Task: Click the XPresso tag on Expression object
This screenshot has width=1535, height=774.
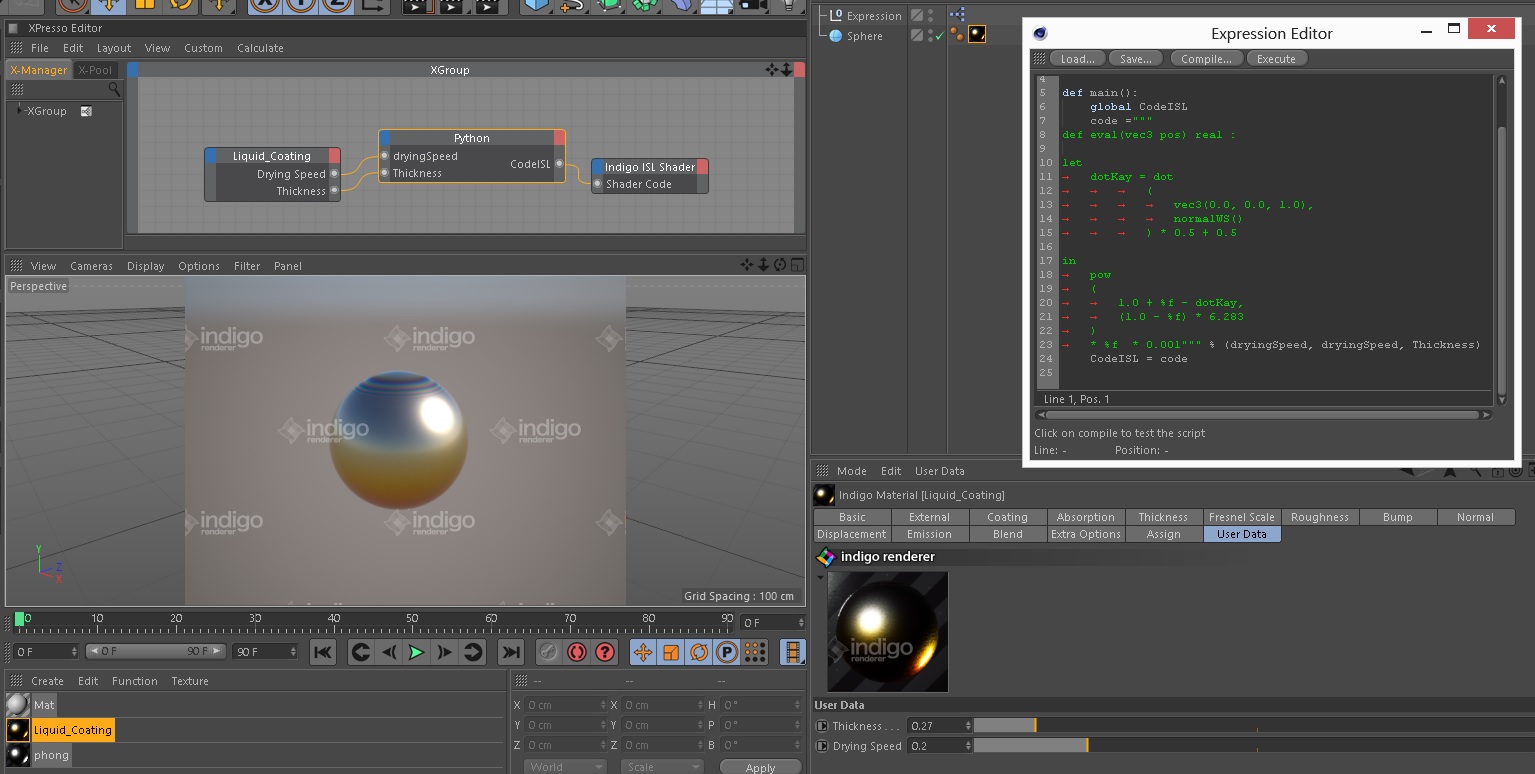Action: pos(957,15)
